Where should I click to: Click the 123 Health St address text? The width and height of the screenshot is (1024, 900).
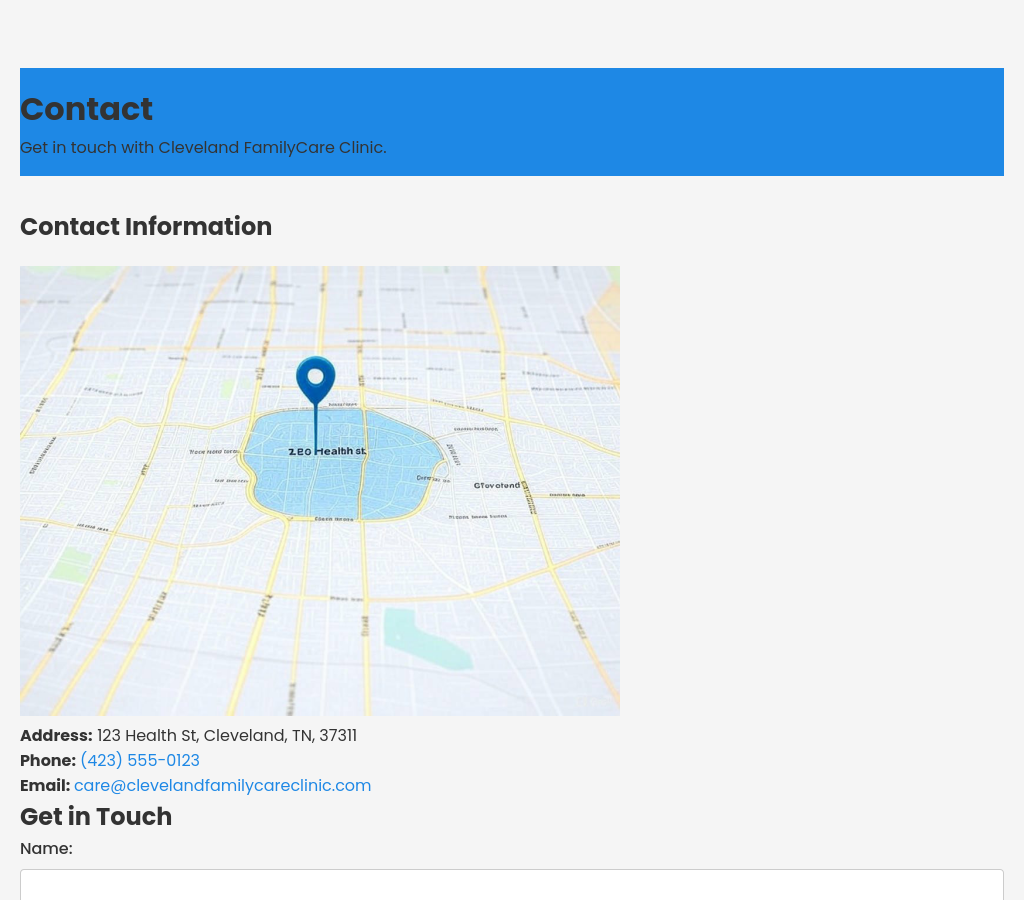click(226, 736)
